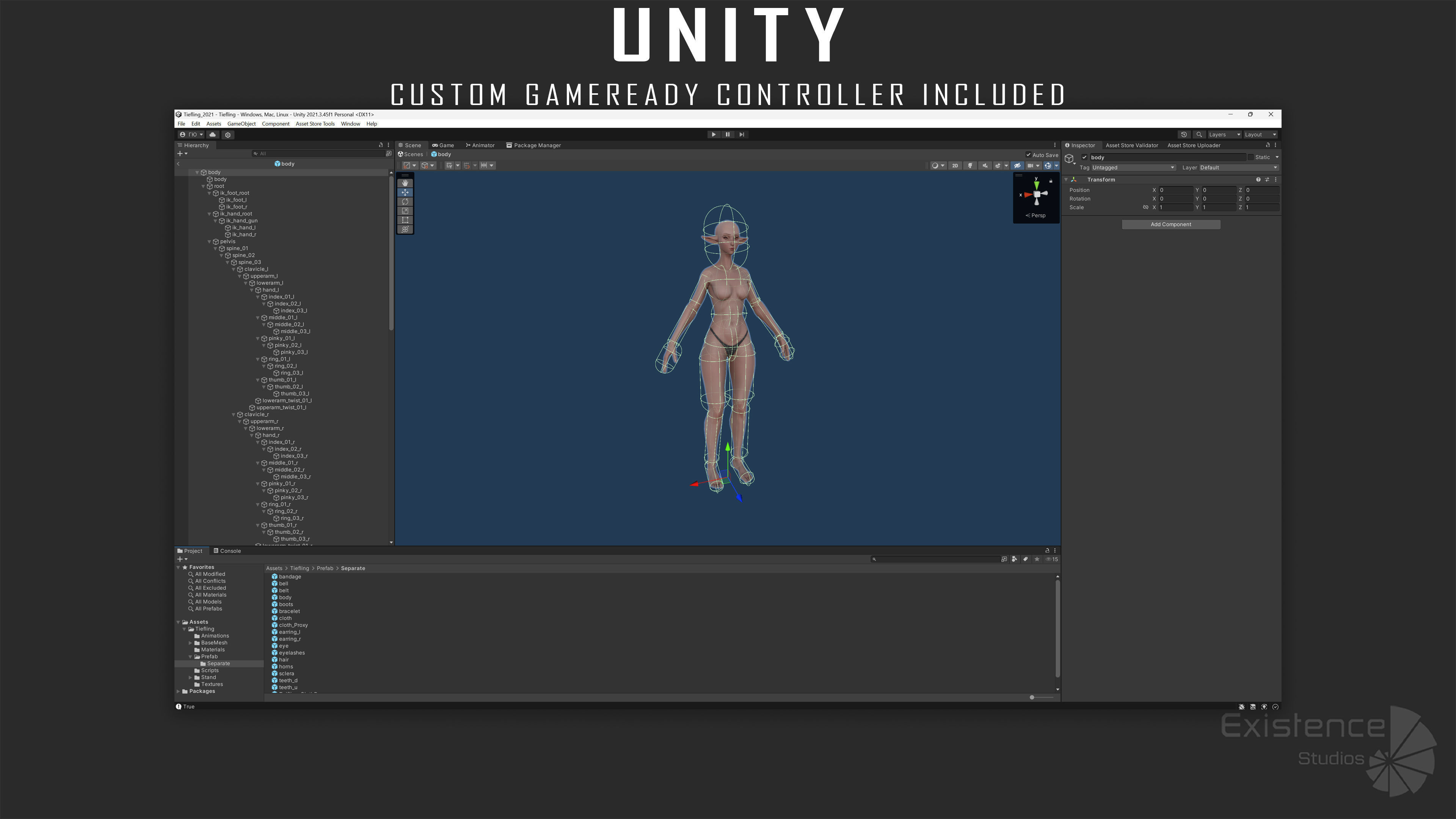
Task: Toggle the Auto Save checkbox
Action: pos(1028,155)
